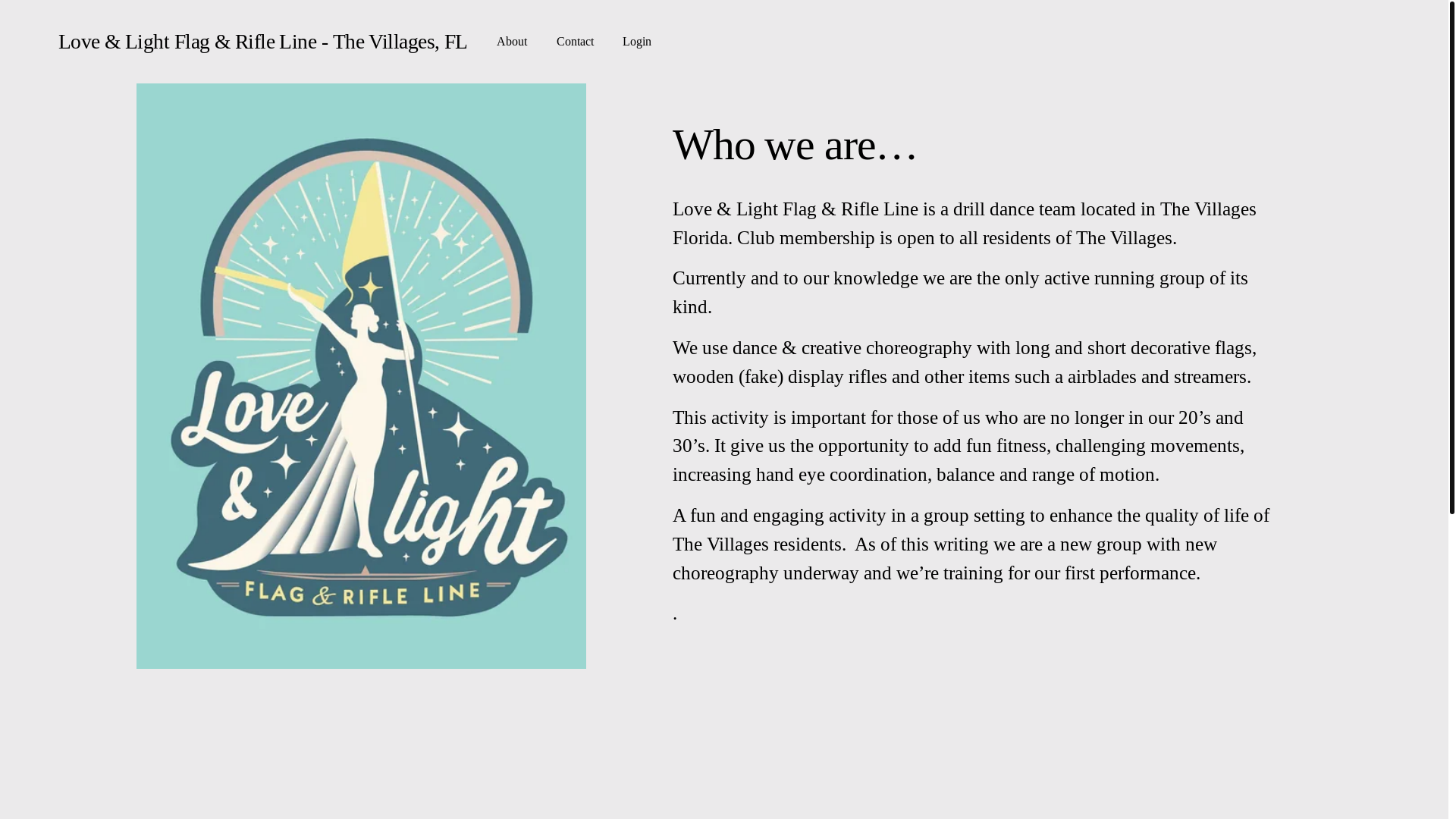Screen dimensions: 1456x819
Task: Click the paragraph starting 'A fun and engaging activity'
Action: click(971, 544)
